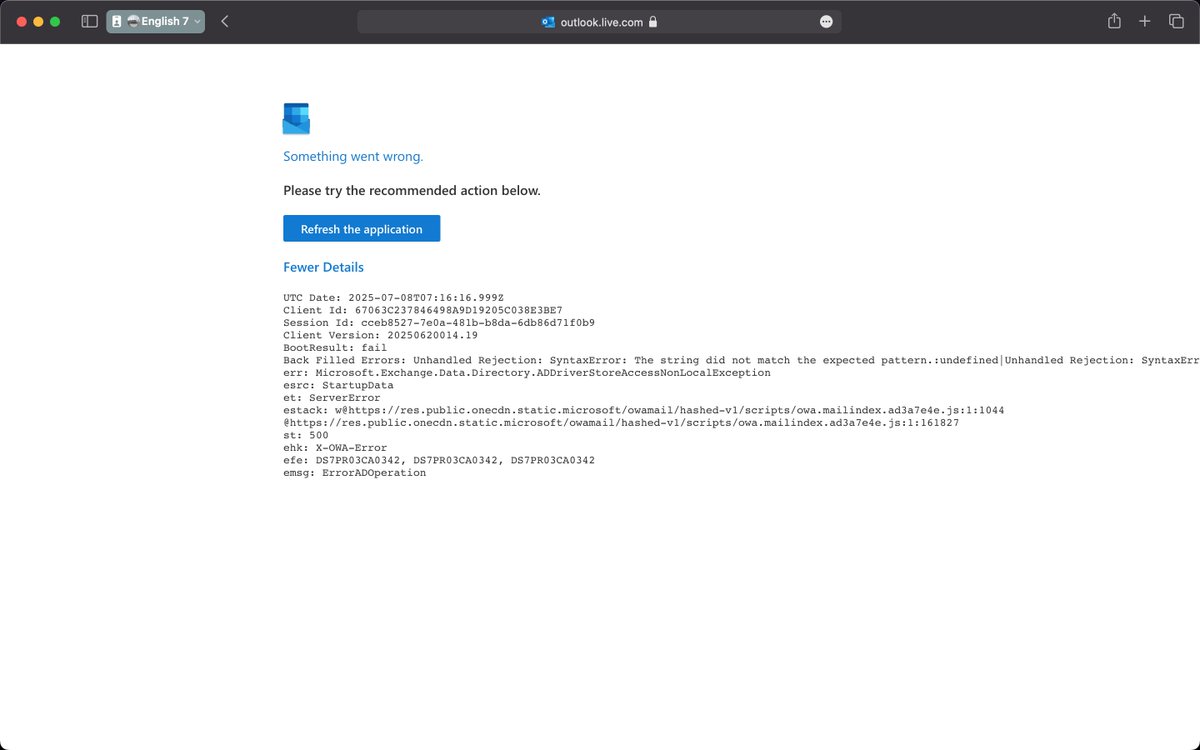Open the Share menu icon

click(x=1114, y=21)
